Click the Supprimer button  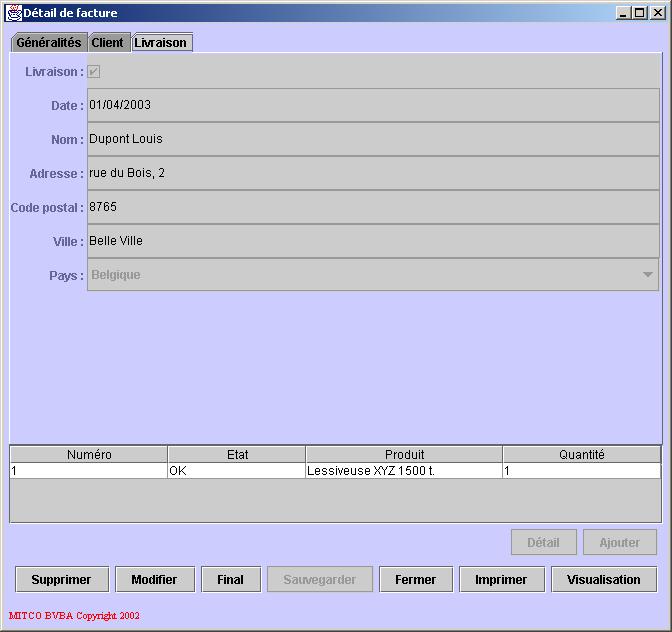[62, 579]
